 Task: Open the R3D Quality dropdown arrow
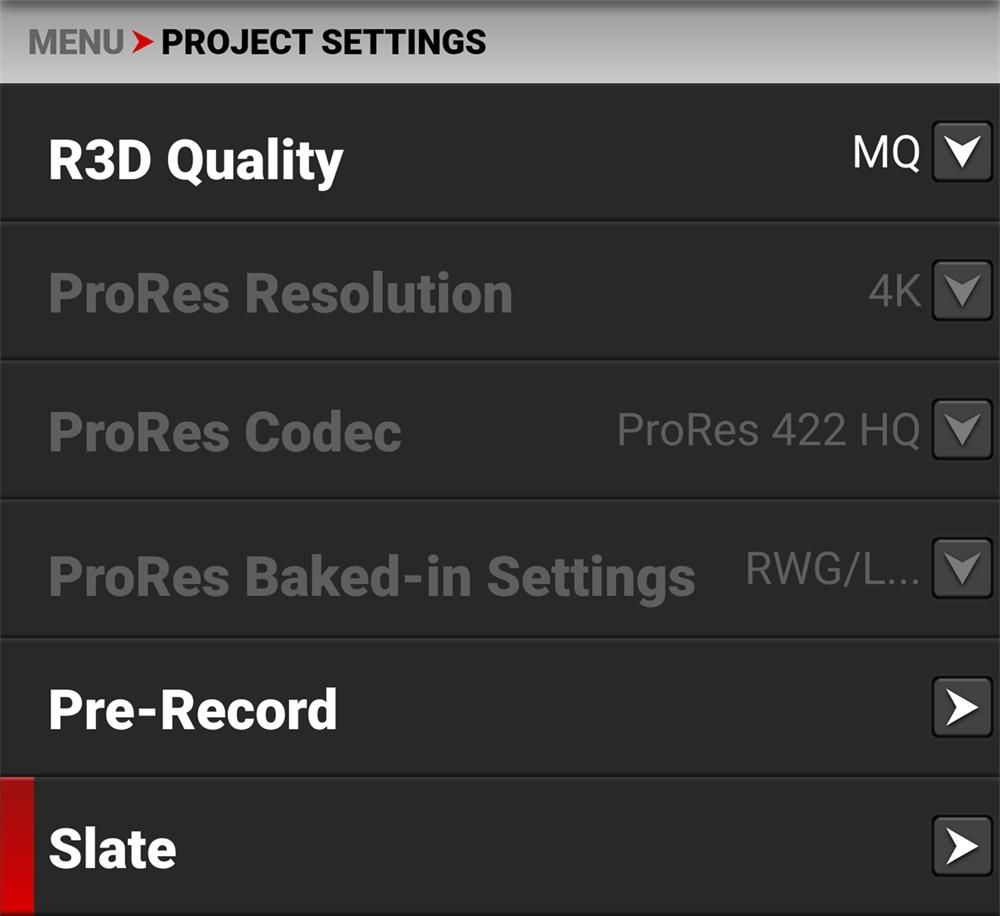coord(961,153)
